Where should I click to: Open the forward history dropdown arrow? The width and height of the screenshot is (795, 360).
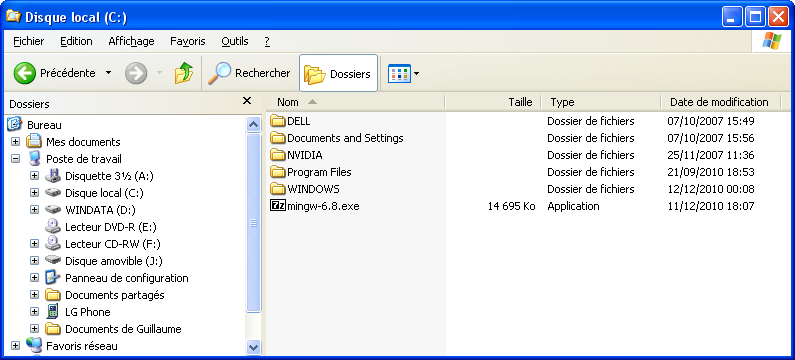[x=159, y=73]
